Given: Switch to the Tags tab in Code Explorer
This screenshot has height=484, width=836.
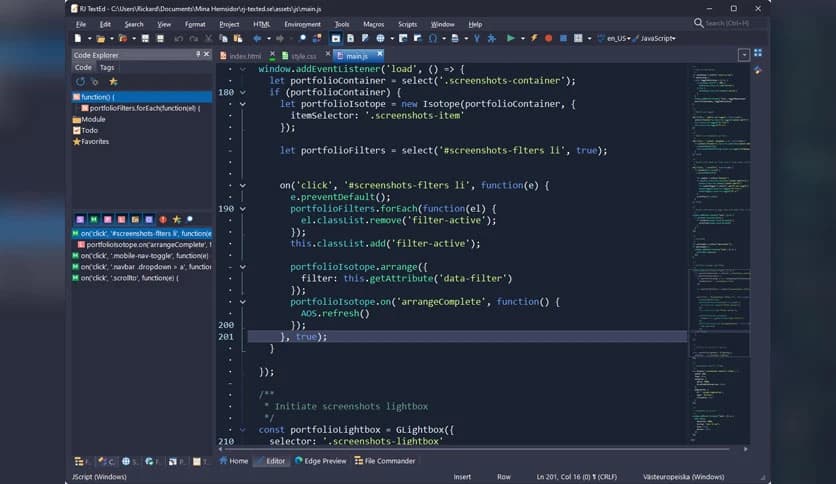Looking at the screenshot, I should 106,67.
